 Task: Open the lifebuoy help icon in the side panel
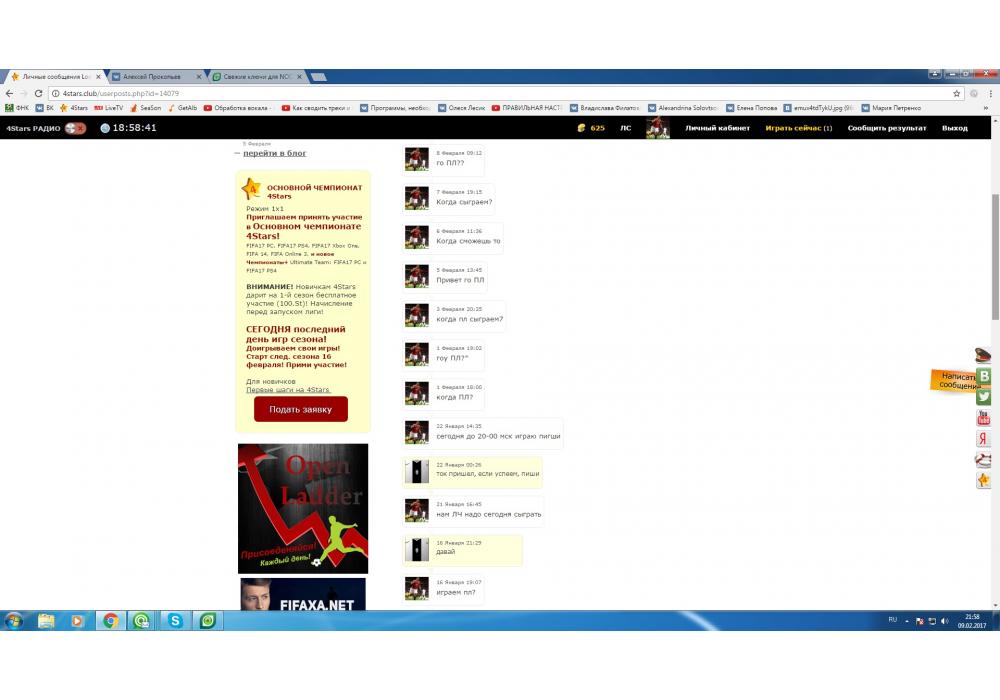click(983, 460)
